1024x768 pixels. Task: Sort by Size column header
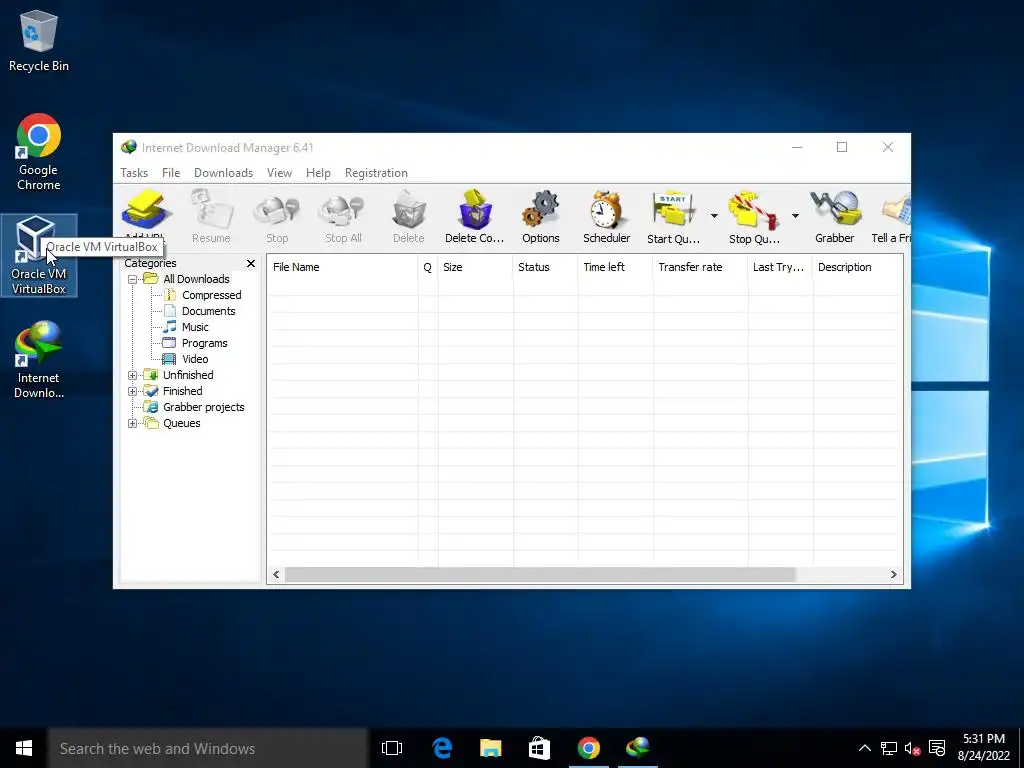click(475, 267)
